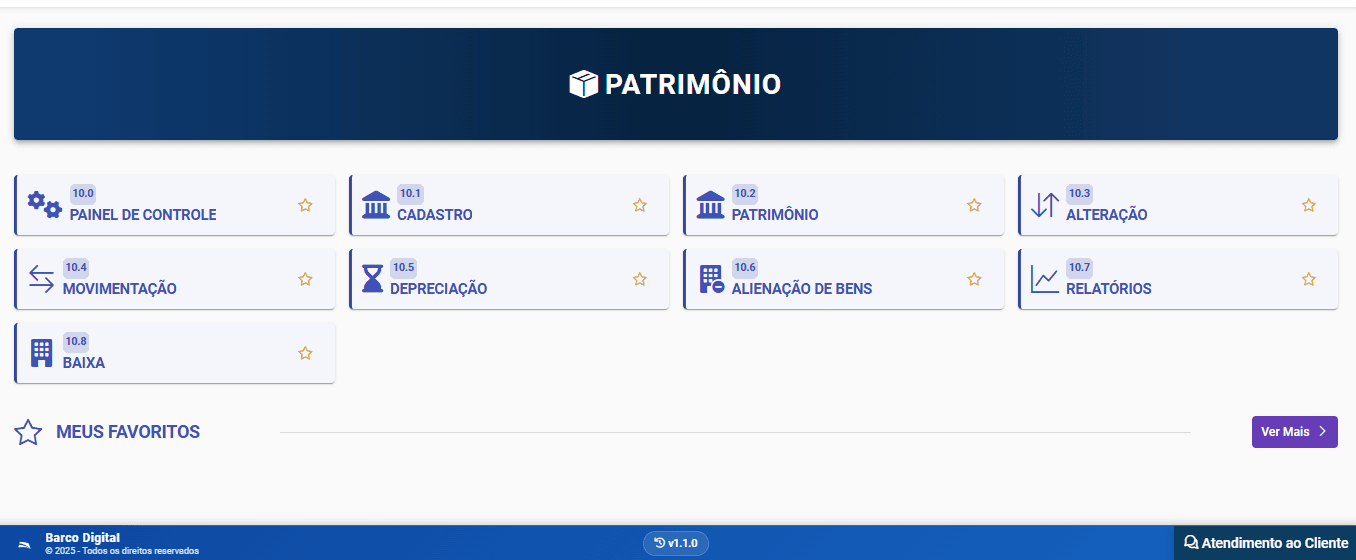
Task: Open the Depreciação module label
Action: 438,289
